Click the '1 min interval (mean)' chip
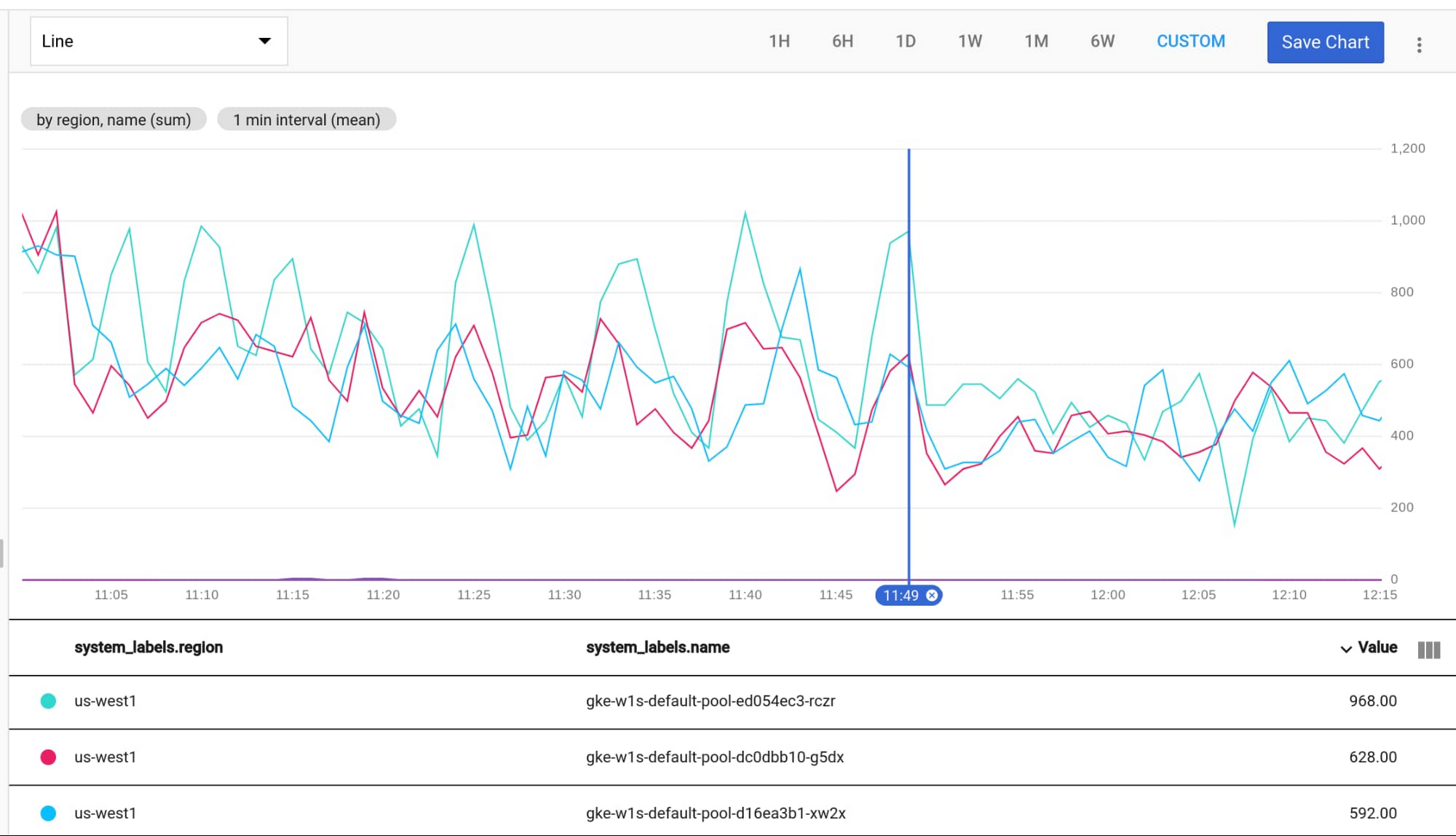This screenshot has height=836, width=1456. click(x=306, y=119)
